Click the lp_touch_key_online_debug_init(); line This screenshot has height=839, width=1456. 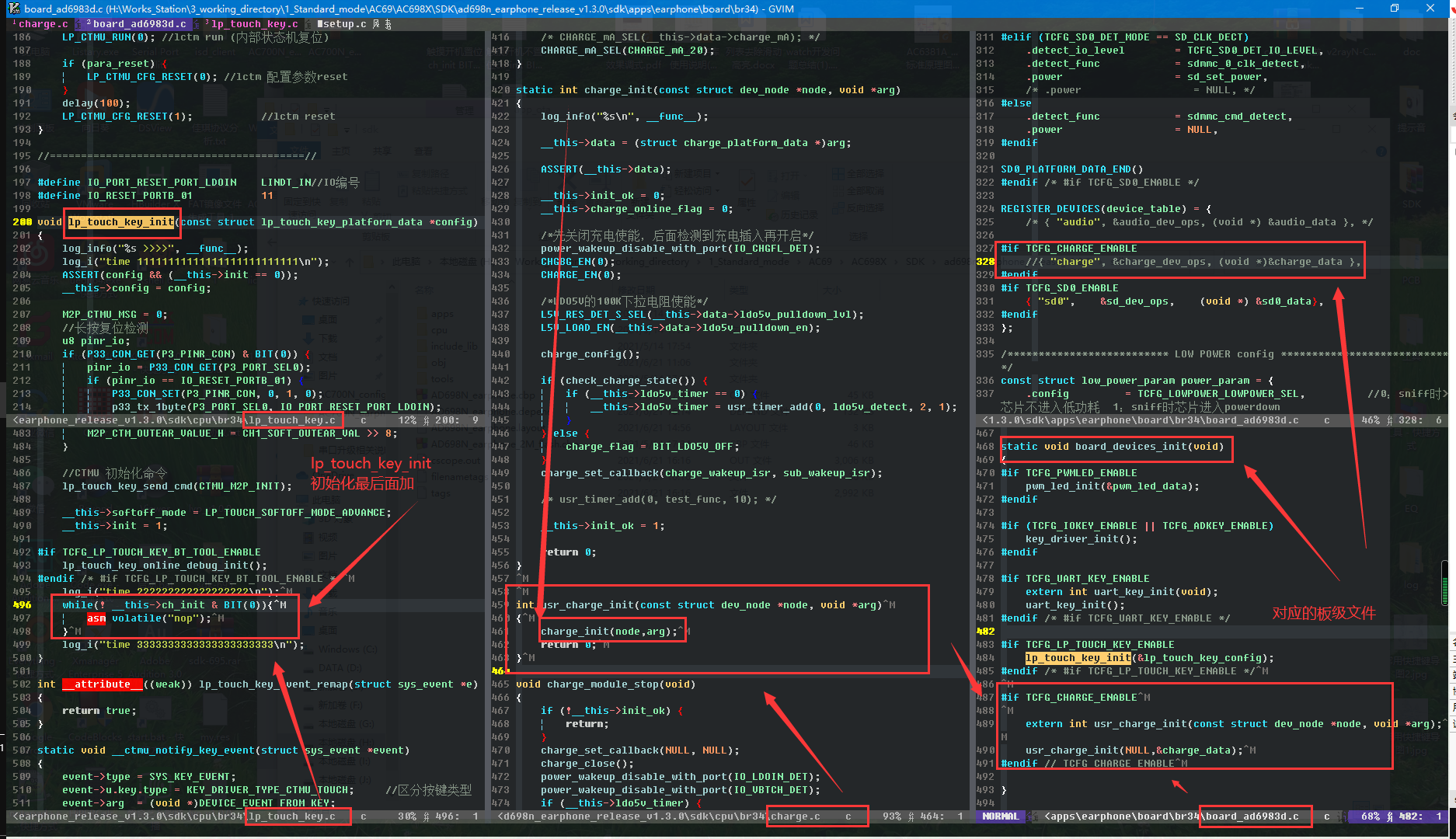coord(165,566)
